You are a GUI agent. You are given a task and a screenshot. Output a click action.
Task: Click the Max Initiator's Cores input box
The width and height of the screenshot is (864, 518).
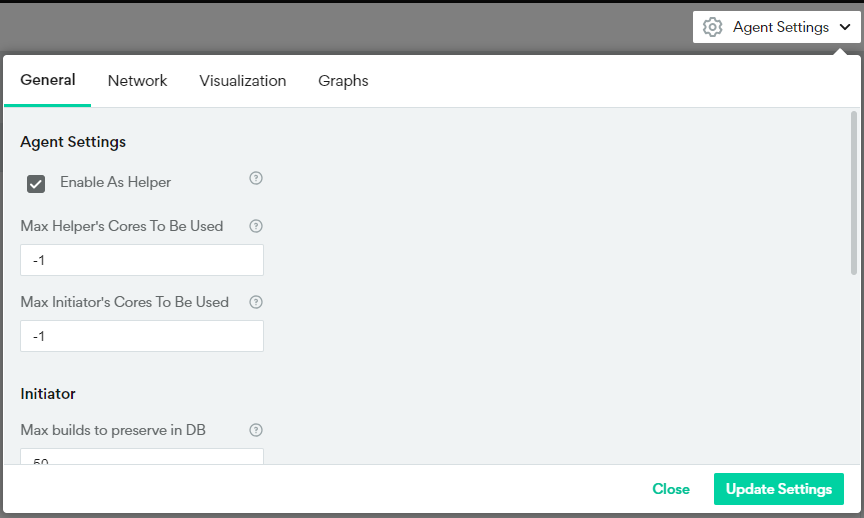coord(142,336)
